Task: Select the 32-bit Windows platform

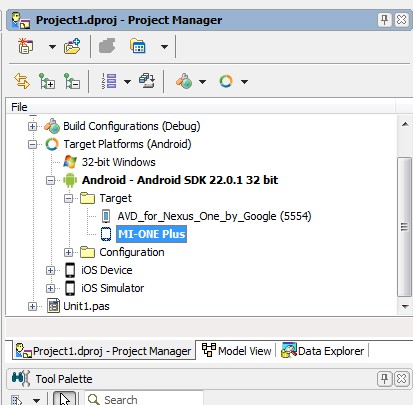Action: [119, 162]
